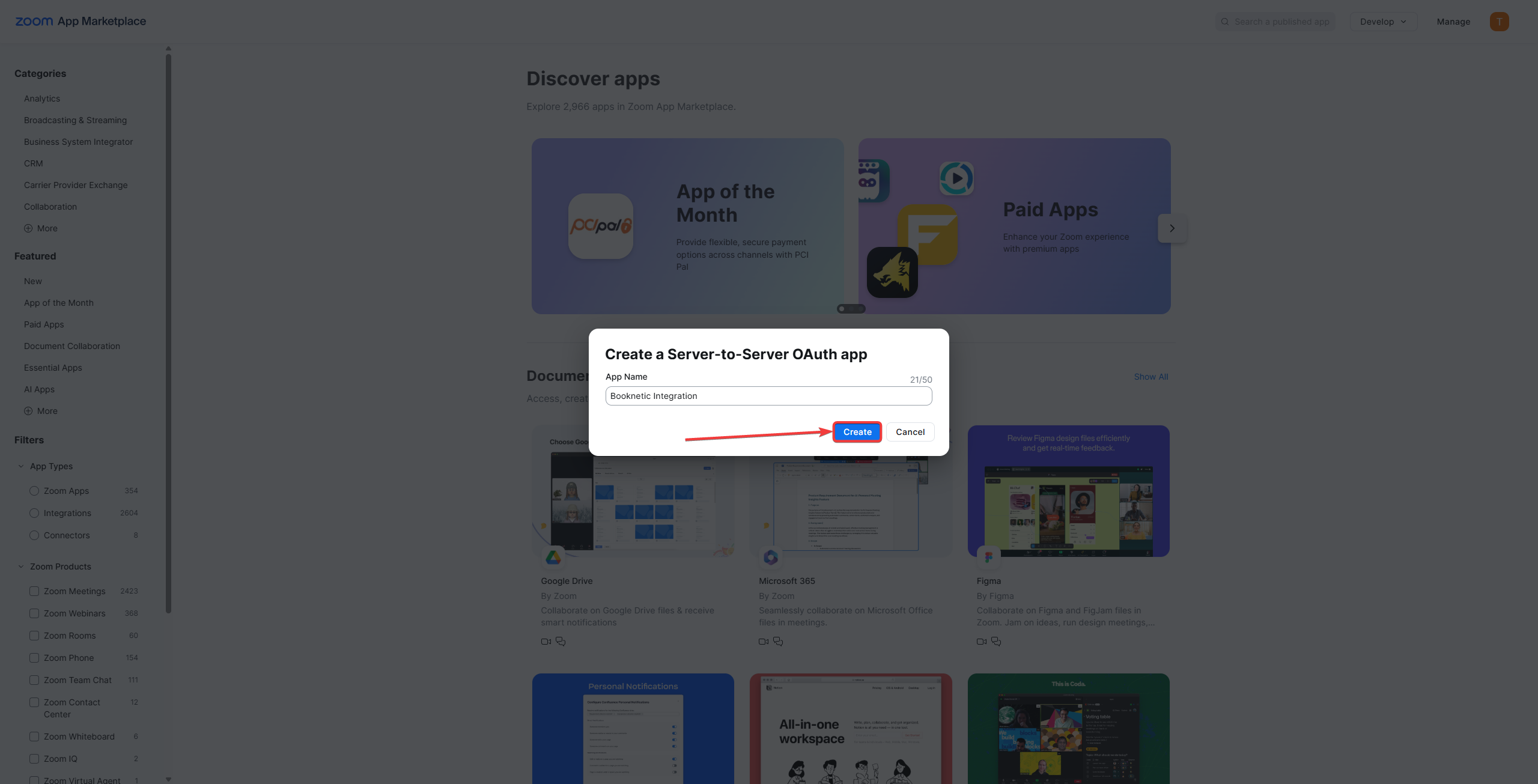
Task: Check the Zoom Team Chat filter
Action: tap(34, 680)
